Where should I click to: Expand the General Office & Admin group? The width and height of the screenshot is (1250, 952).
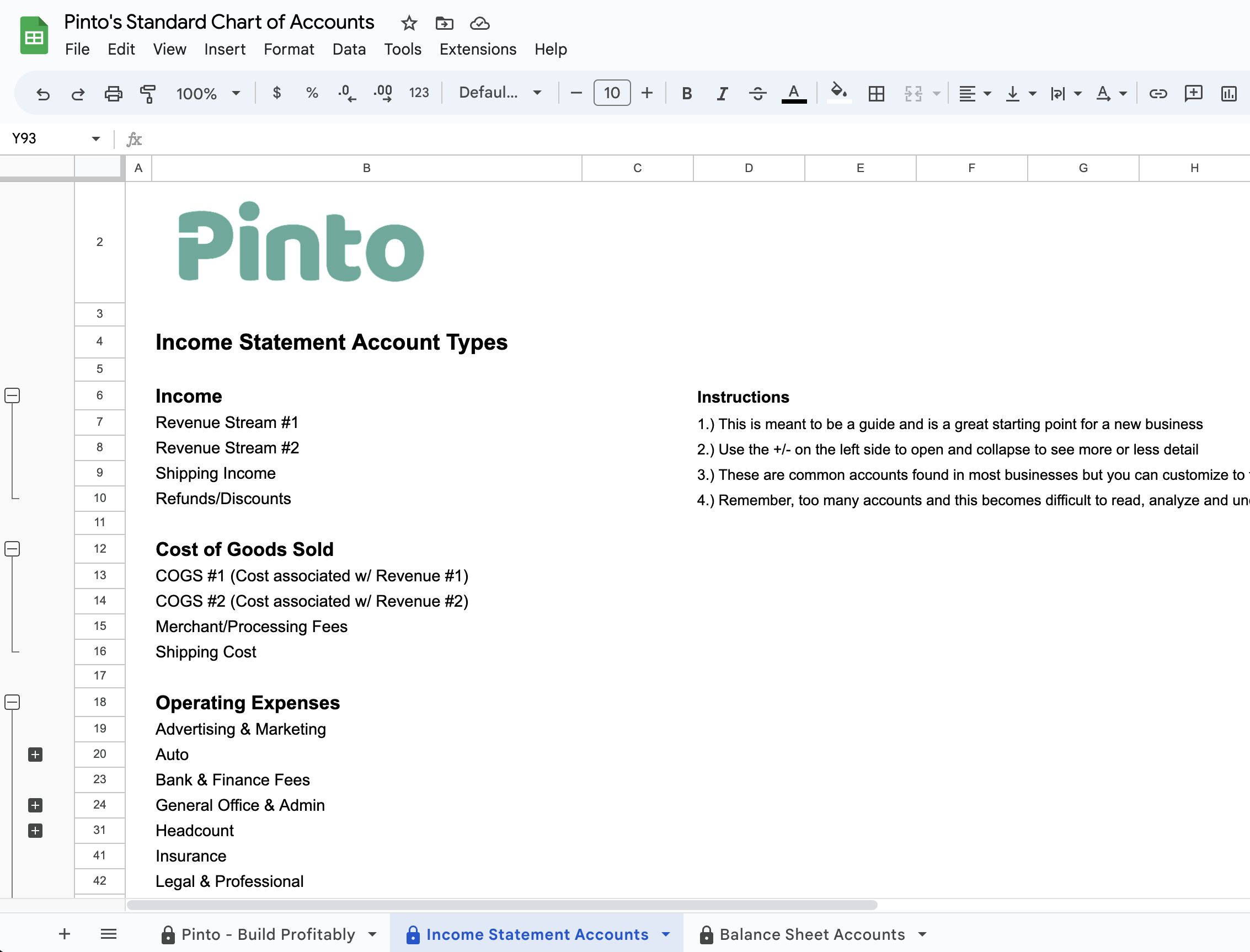[35, 805]
